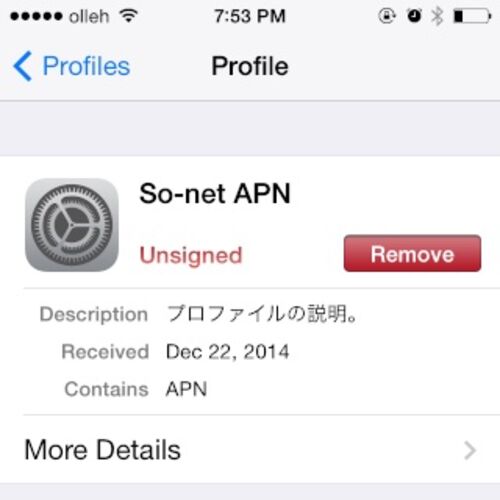The image size is (500, 500).
Task: Tap the More Details disclosure chevron
Action: click(x=470, y=450)
